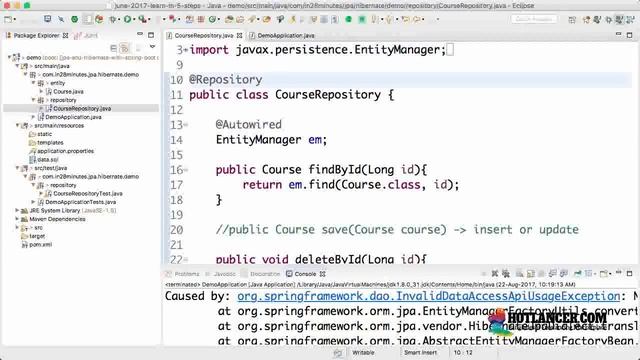Open the Problems tab
The height and width of the screenshot is (360, 640).
pyautogui.click(x=183, y=274)
